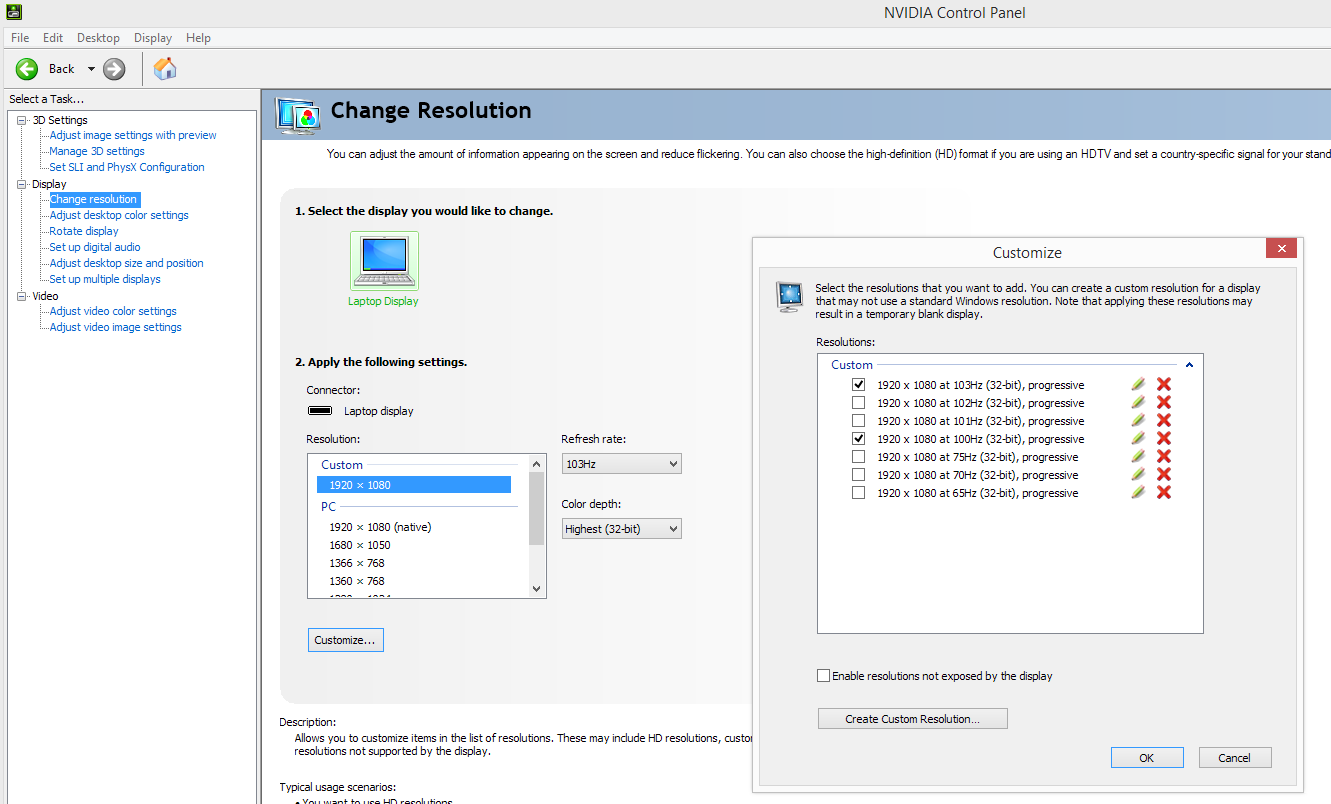This screenshot has width=1331, height=804.
Task: Edit the 103Hz custom resolution pencil icon
Action: coord(1137,384)
